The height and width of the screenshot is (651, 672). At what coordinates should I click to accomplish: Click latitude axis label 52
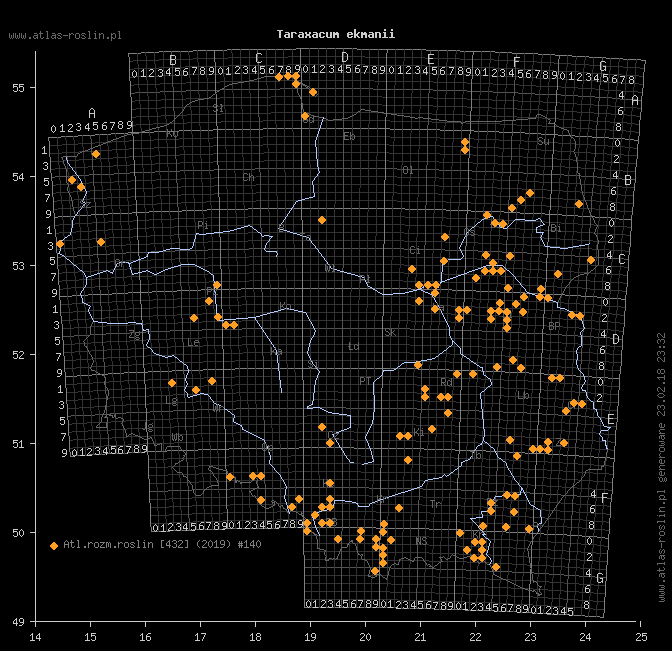[18, 355]
